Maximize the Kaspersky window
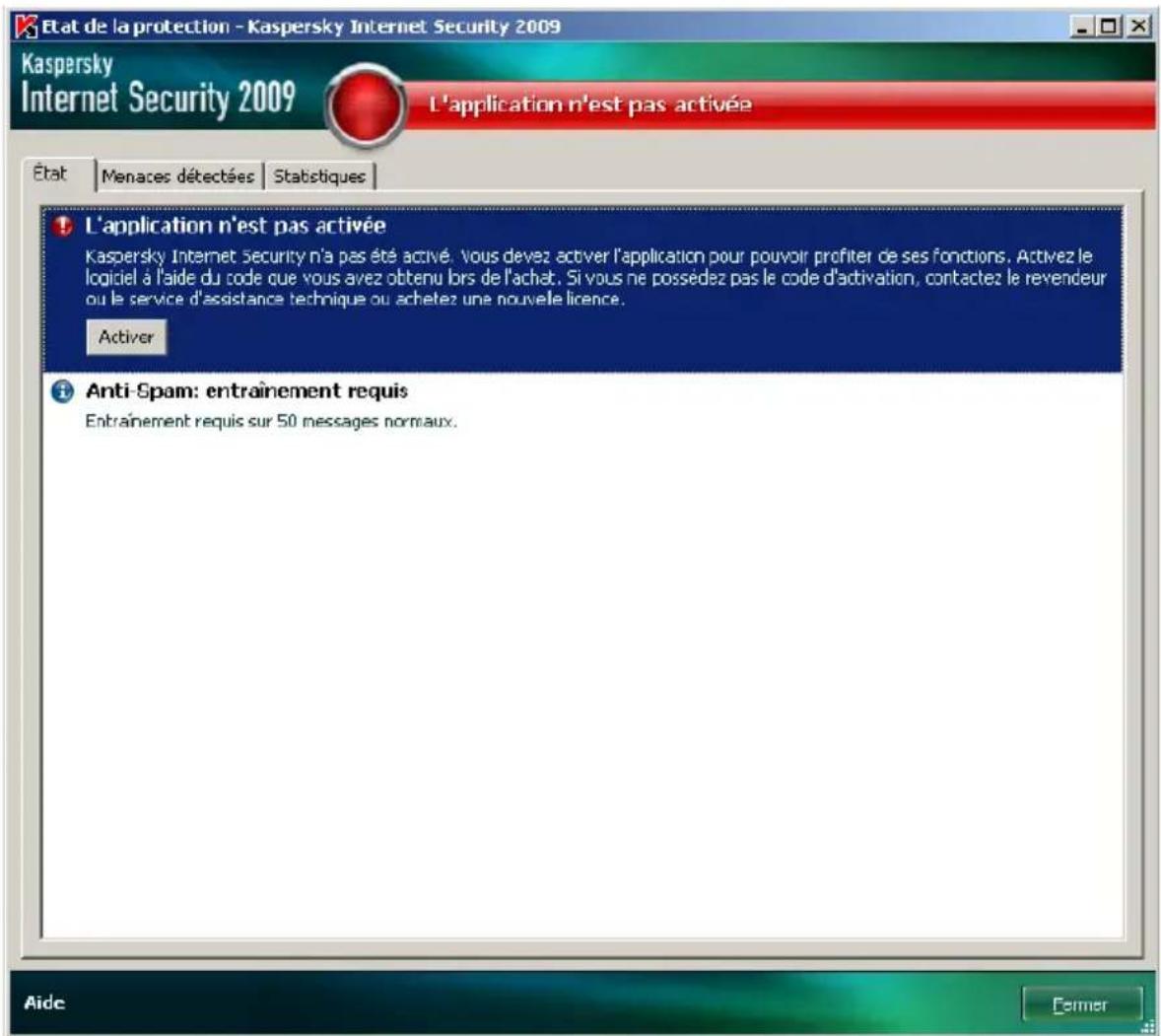This screenshot has height=1036, width=1161. click(1109, 27)
